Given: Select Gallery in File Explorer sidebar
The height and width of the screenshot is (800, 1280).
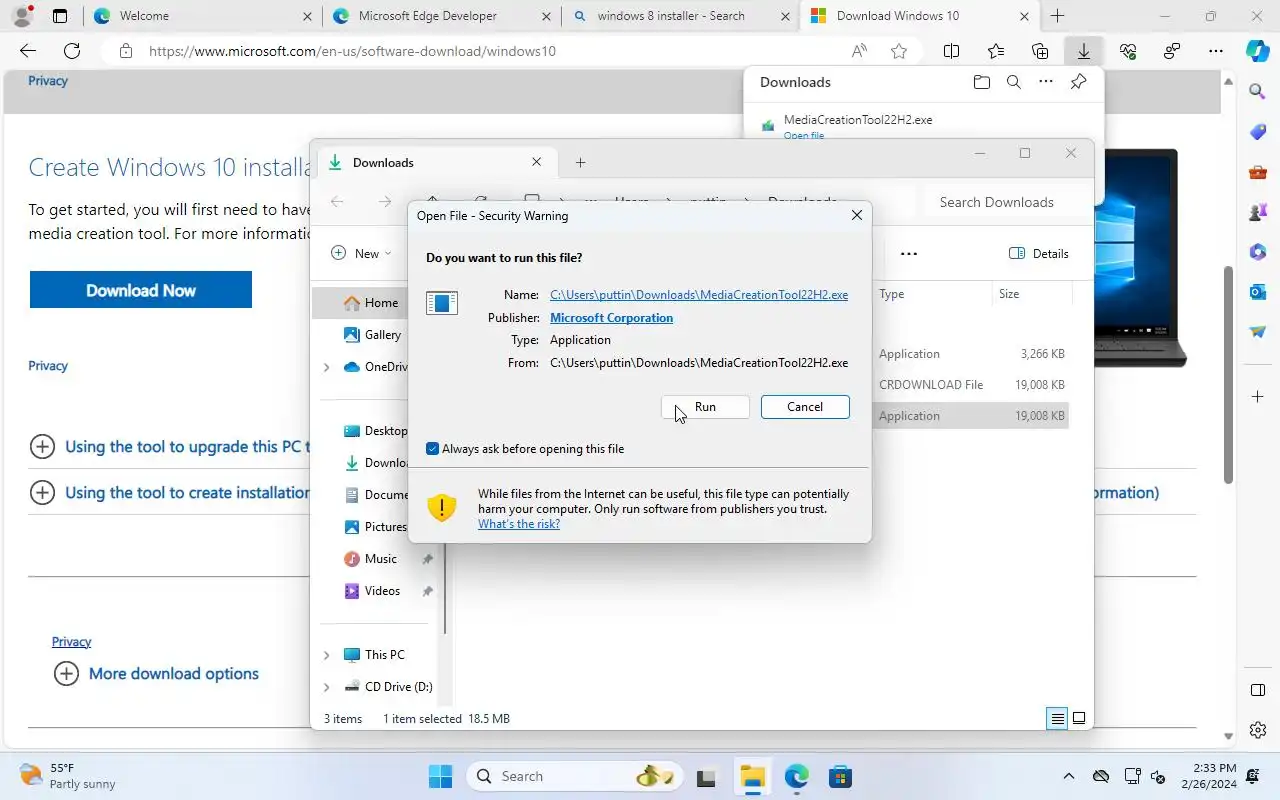Looking at the screenshot, I should tap(380, 335).
